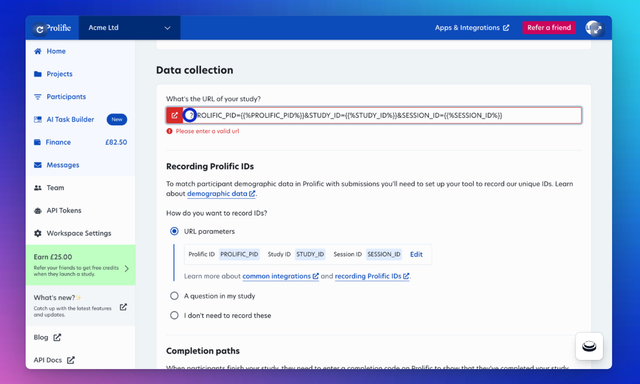
Task: Click the AI Task Builder icon
Action: (38, 120)
